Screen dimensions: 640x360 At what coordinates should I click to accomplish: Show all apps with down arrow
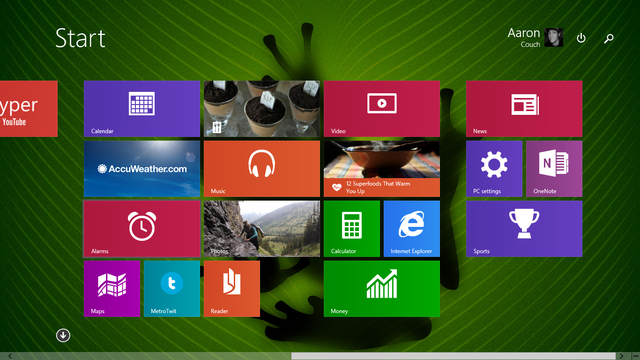(63, 335)
